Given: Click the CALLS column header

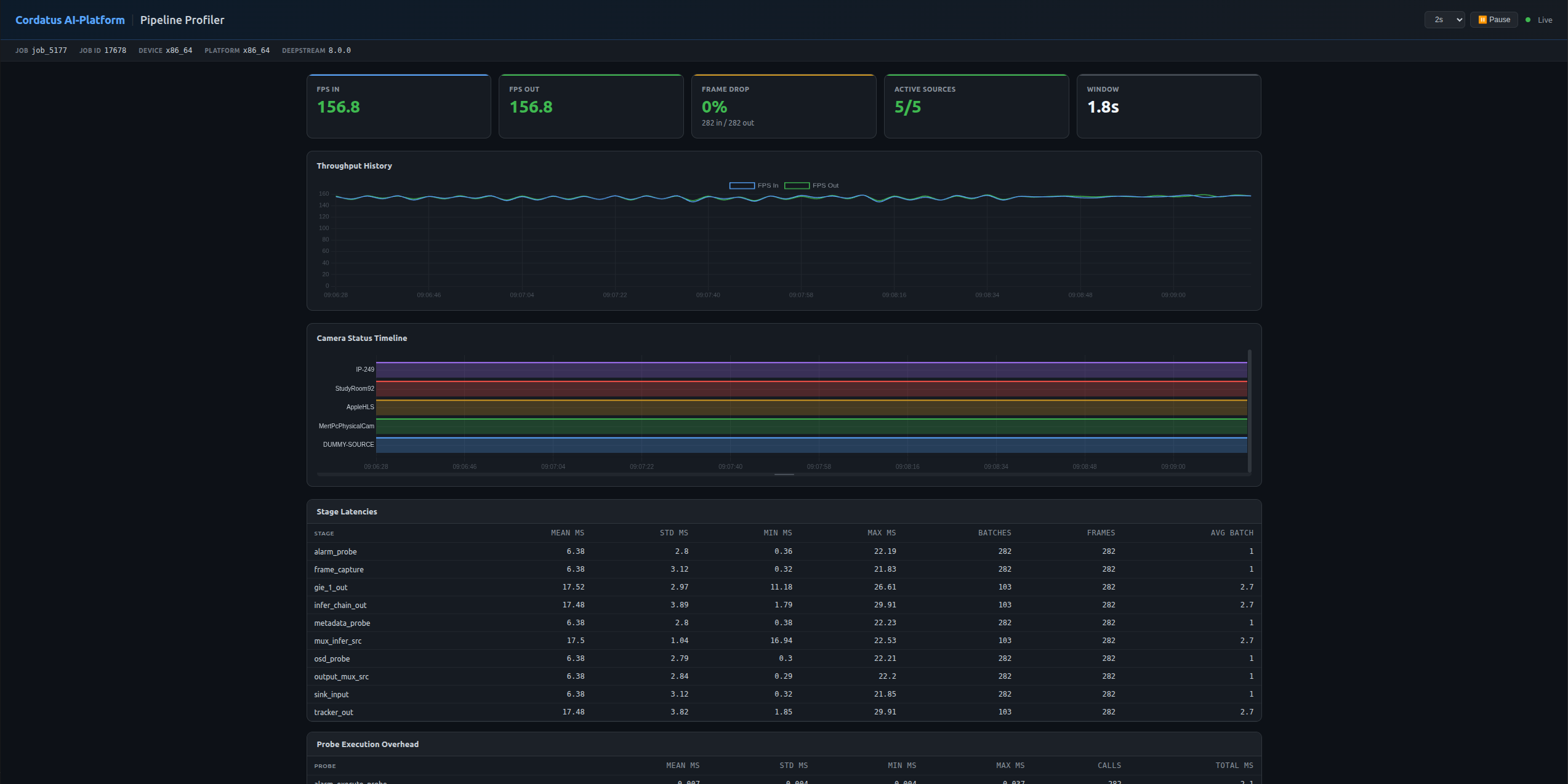Looking at the screenshot, I should (x=1109, y=766).
